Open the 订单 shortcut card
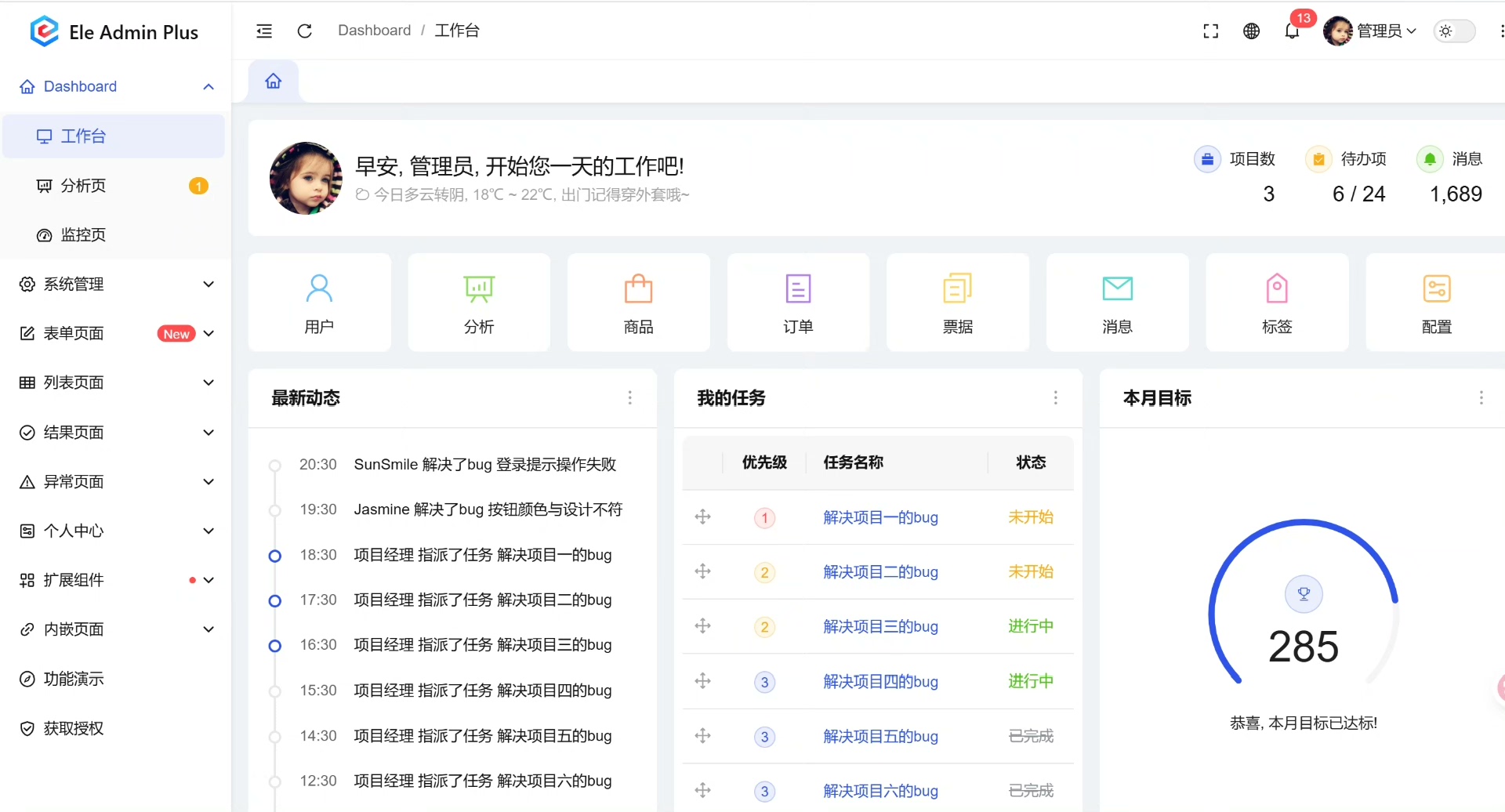Image resolution: width=1505 pixels, height=812 pixels. pos(798,303)
